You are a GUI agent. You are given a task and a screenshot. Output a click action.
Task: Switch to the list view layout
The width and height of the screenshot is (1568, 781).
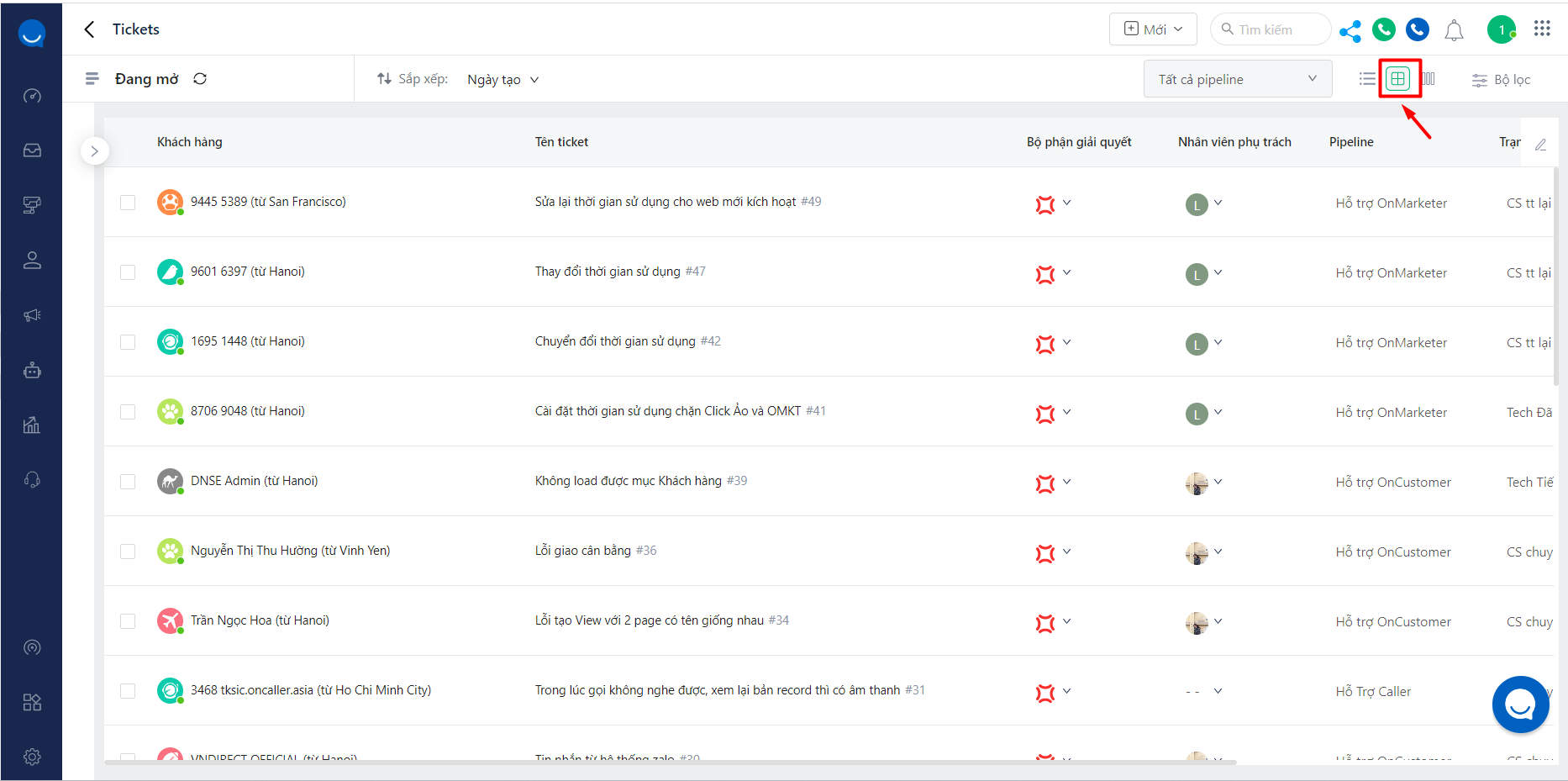point(1367,79)
